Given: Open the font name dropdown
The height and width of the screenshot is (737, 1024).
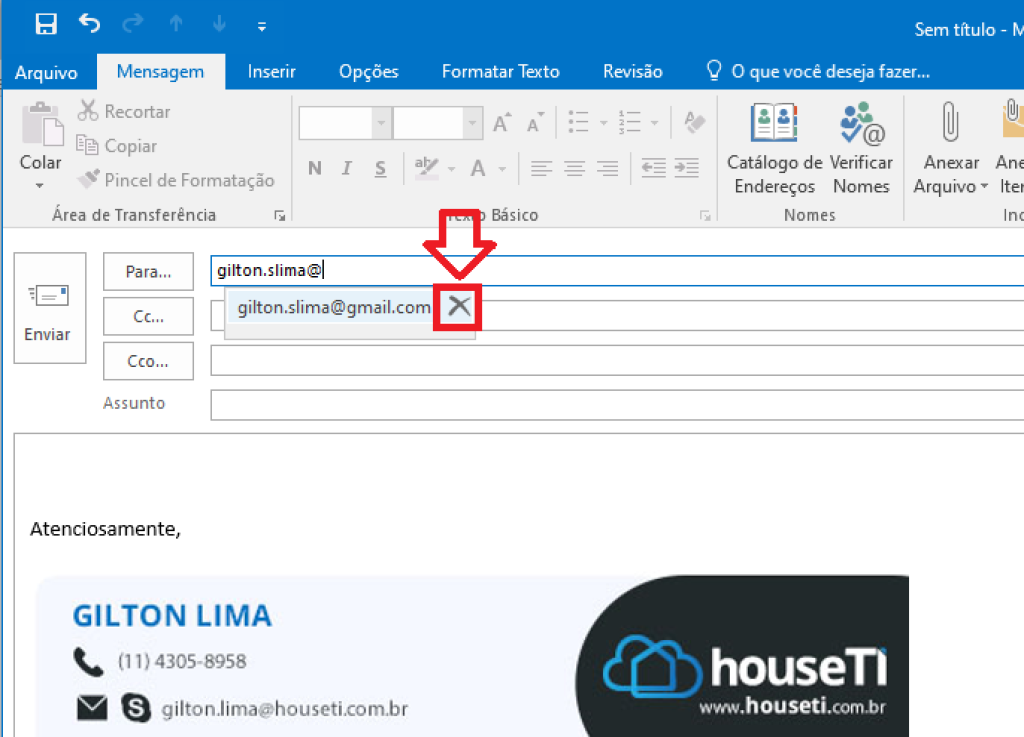Looking at the screenshot, I should [x=381, y=123].
